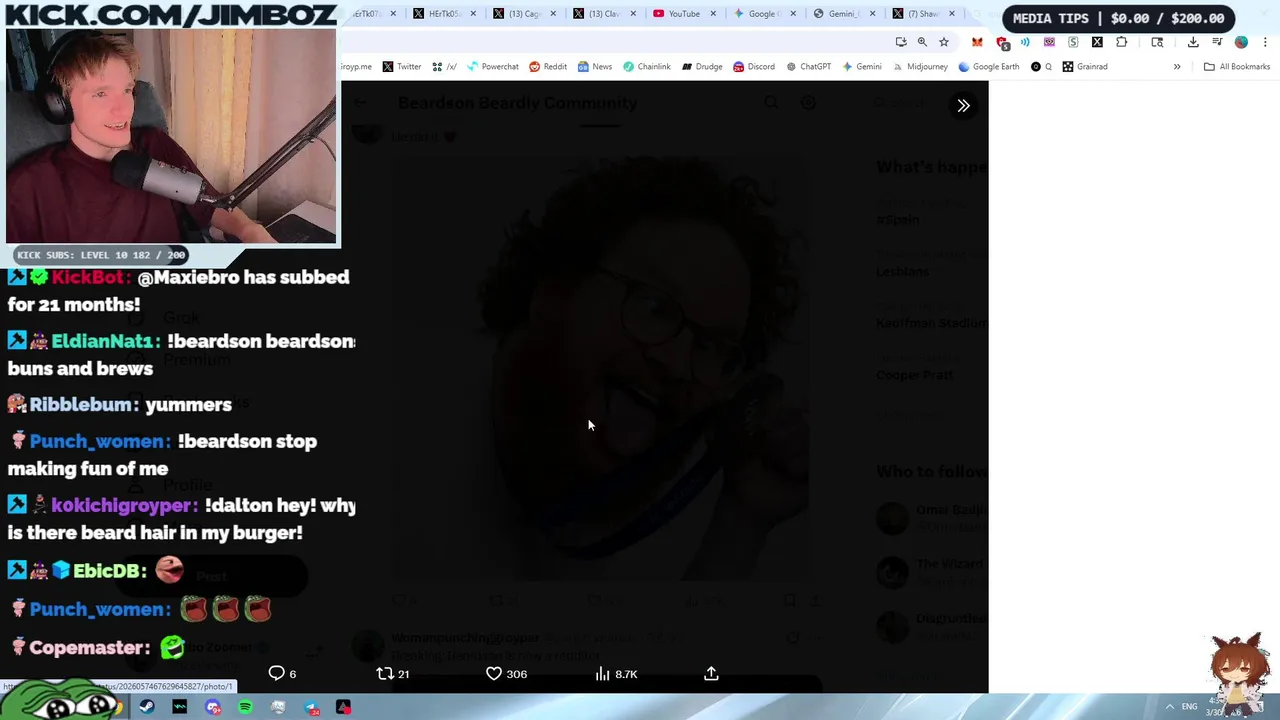Open the red shield extension with badge
This screenshot has width=1280, height=720.
click(1002, 43)
